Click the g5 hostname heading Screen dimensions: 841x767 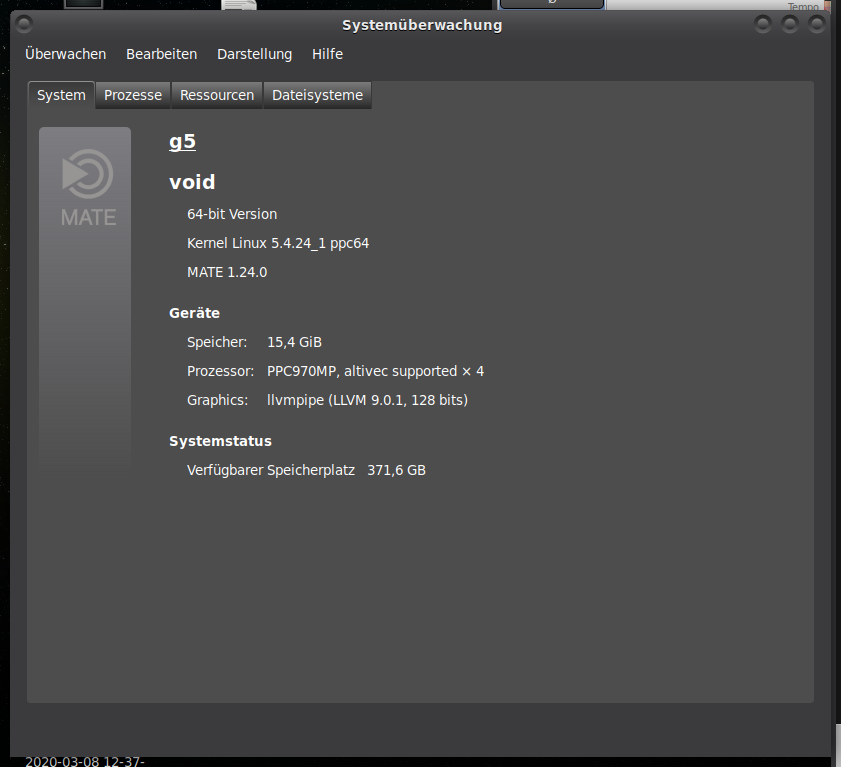pos(182,142)
